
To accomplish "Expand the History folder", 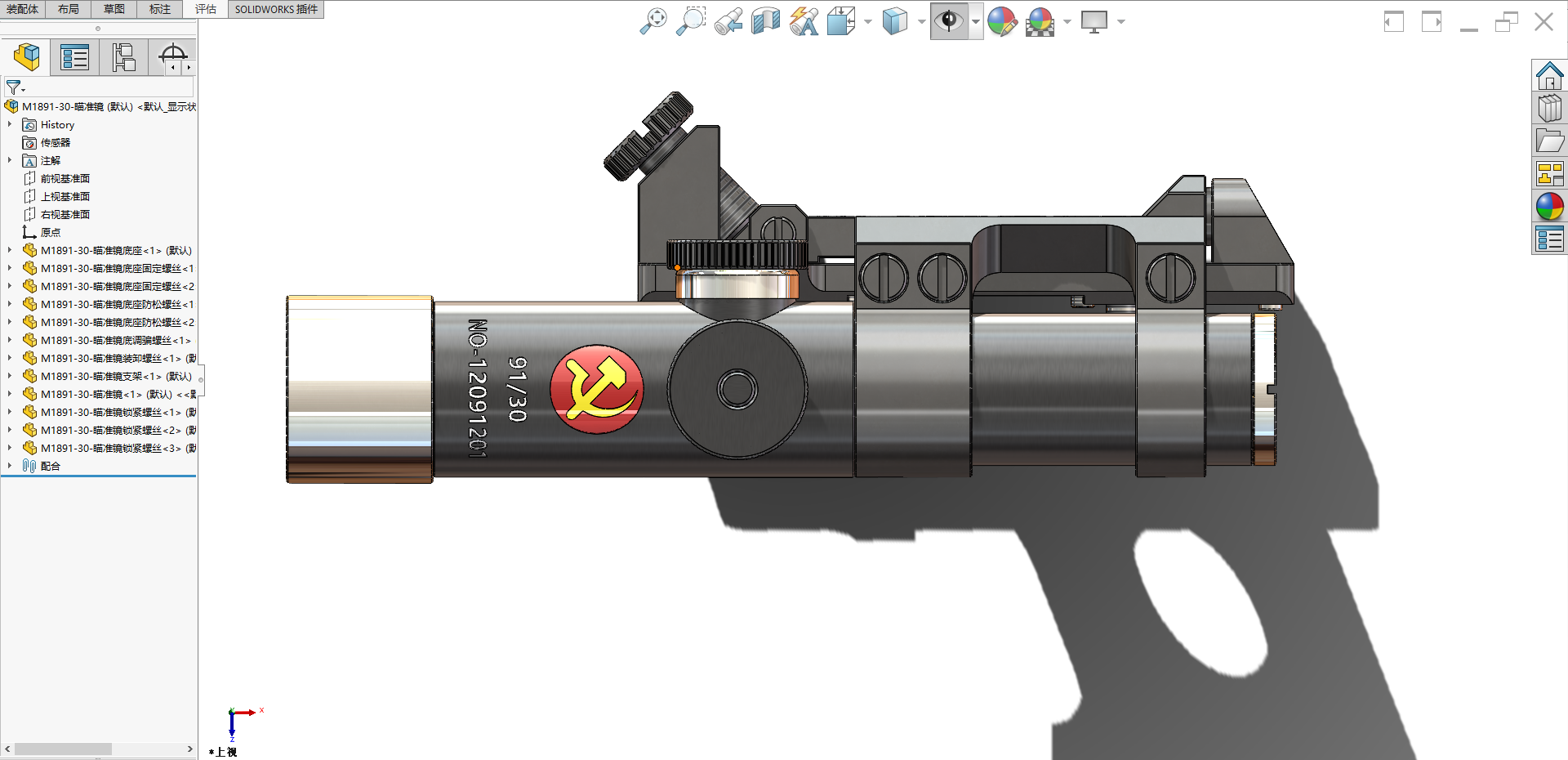I will 10,125.
